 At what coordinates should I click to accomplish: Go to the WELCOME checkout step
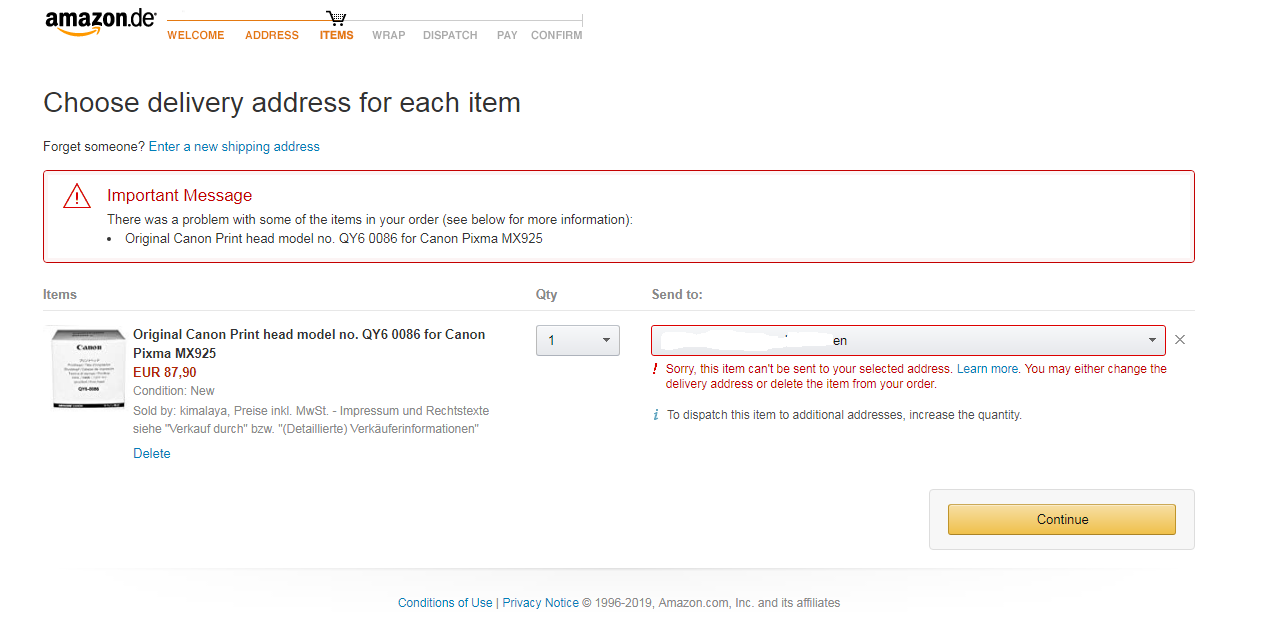(x=196, y=35)
